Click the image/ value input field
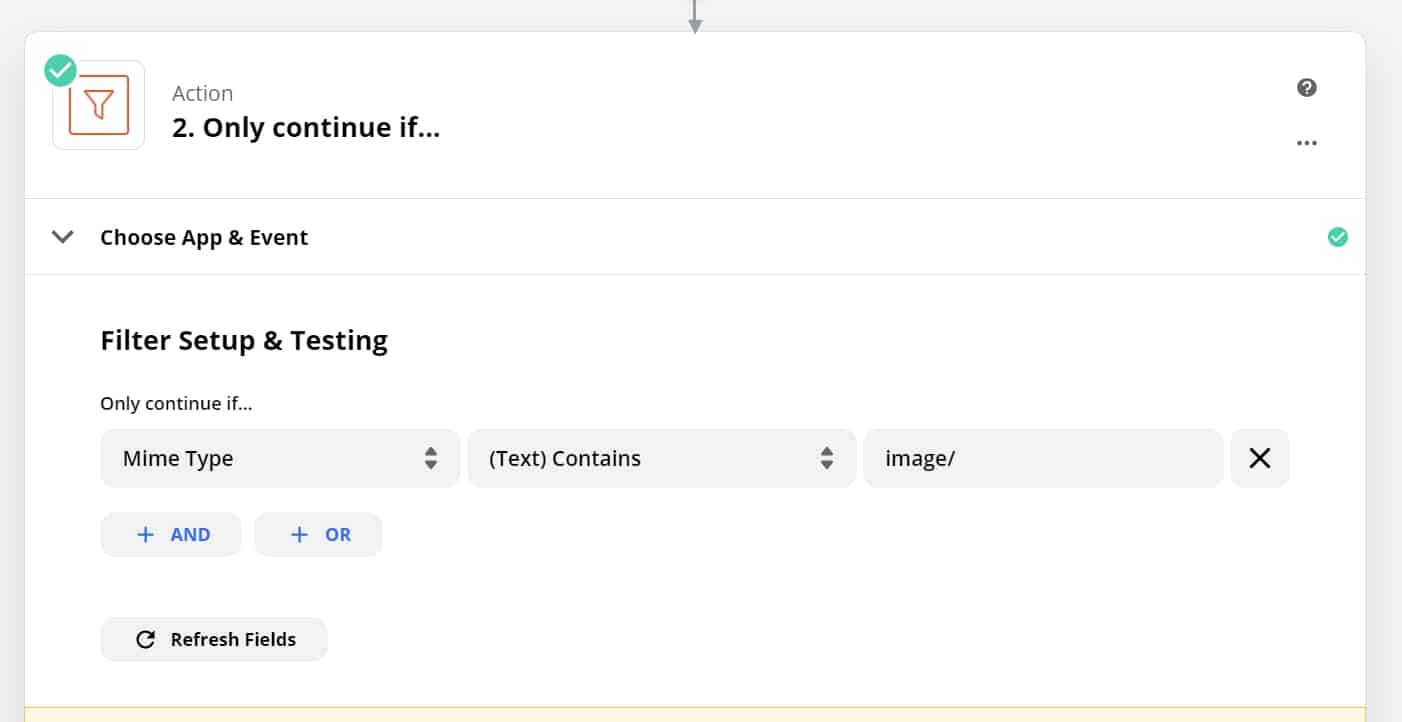This screenshot has width=1402, height=722. 1042,458
